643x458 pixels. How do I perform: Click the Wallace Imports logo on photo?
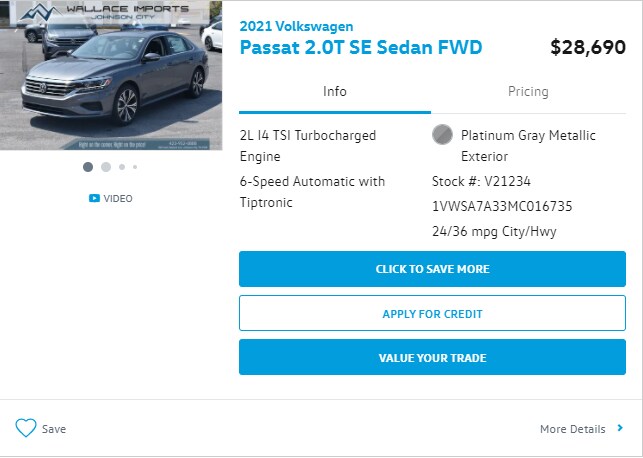pyautogui.click(x=105, y=11)
